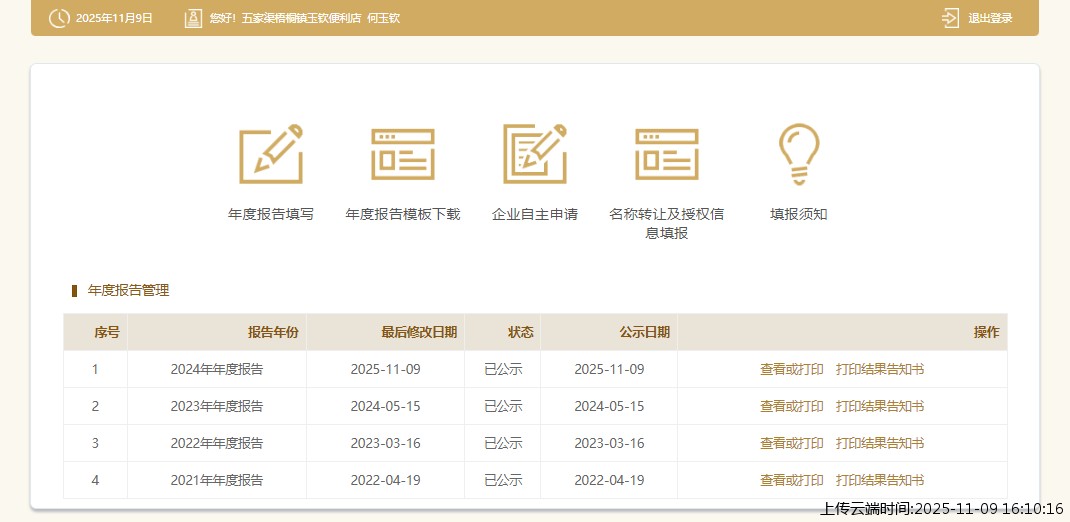The width and height of the screenshot is (1070, 522).
Task: Click the 填报须知 text label
Action: [x=799, y=214]
